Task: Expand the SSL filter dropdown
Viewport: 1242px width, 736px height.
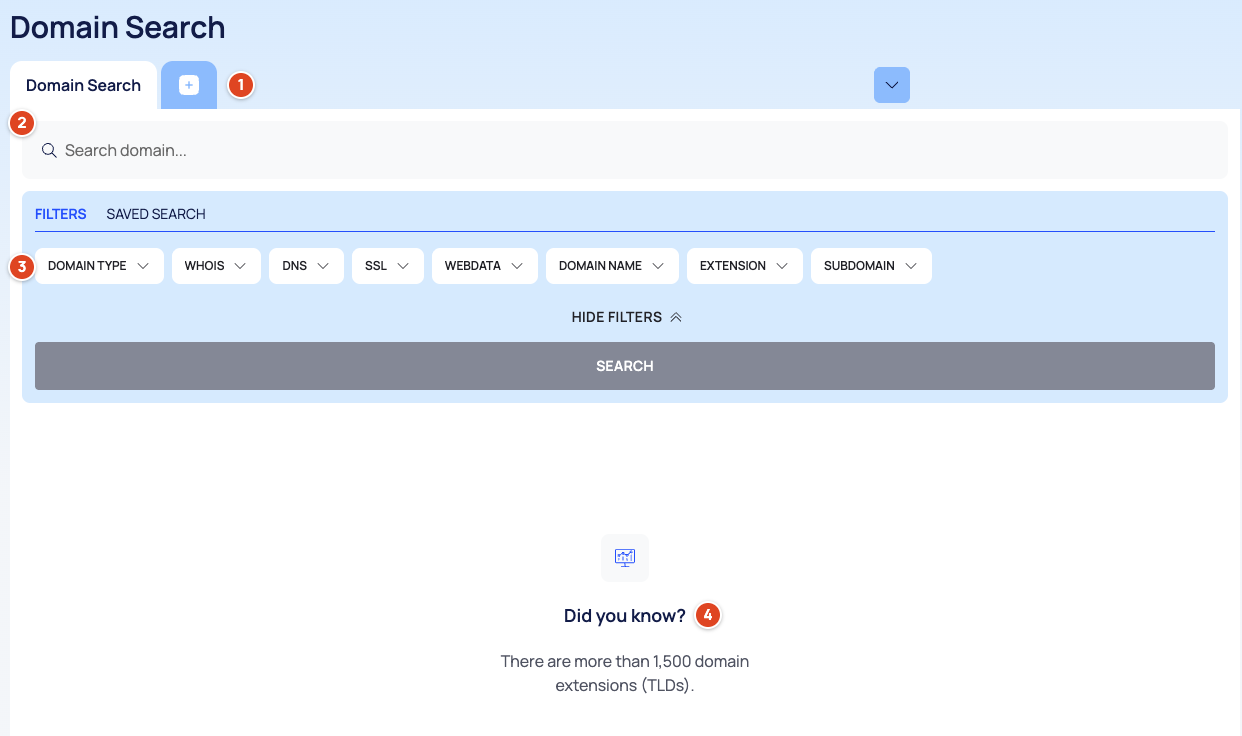Action: pyautogui.click(x=388, y=266)
